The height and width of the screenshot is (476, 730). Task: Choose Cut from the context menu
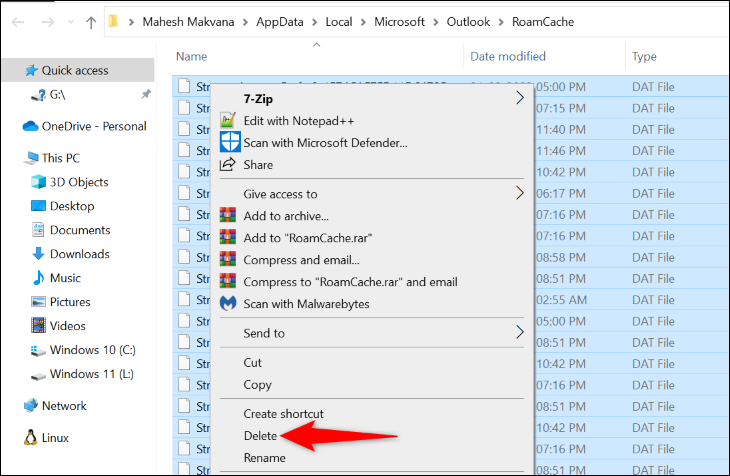(252, 362)
